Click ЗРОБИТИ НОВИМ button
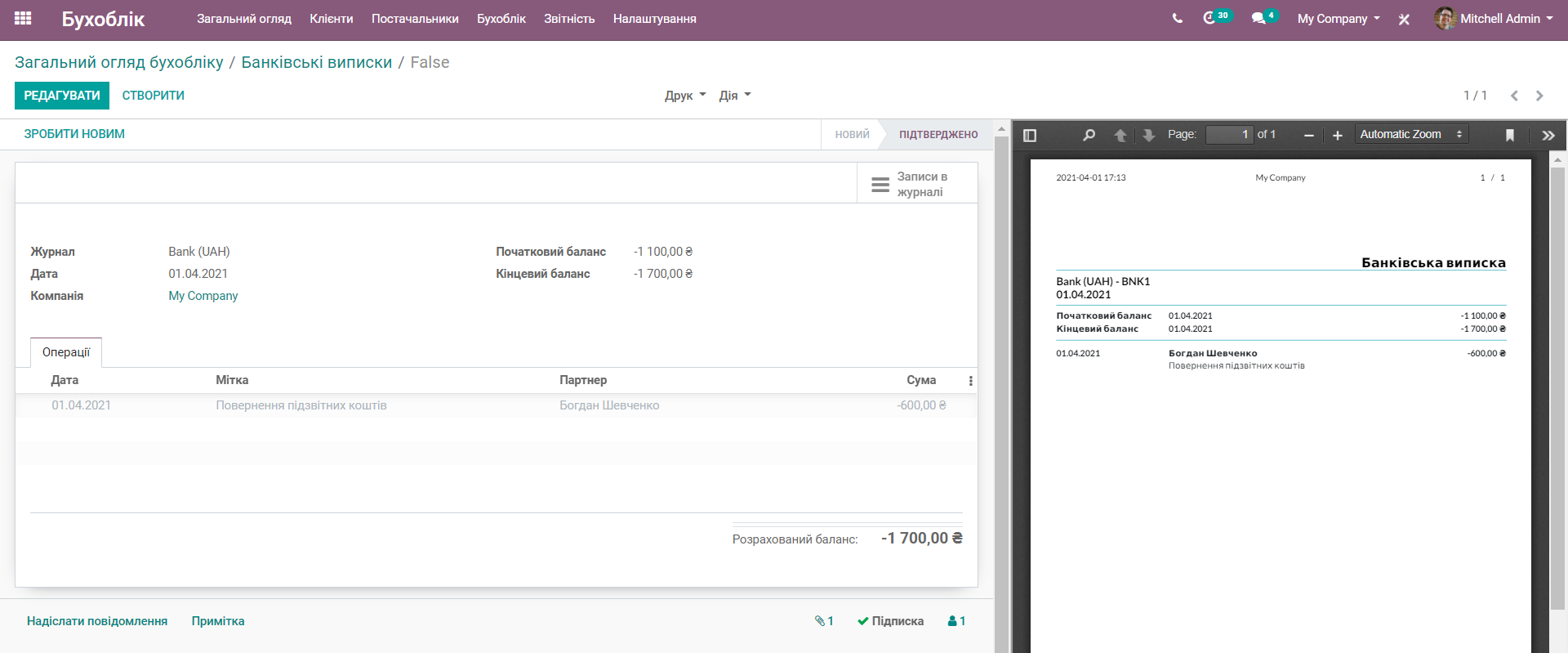 click(x=74, y=134)
